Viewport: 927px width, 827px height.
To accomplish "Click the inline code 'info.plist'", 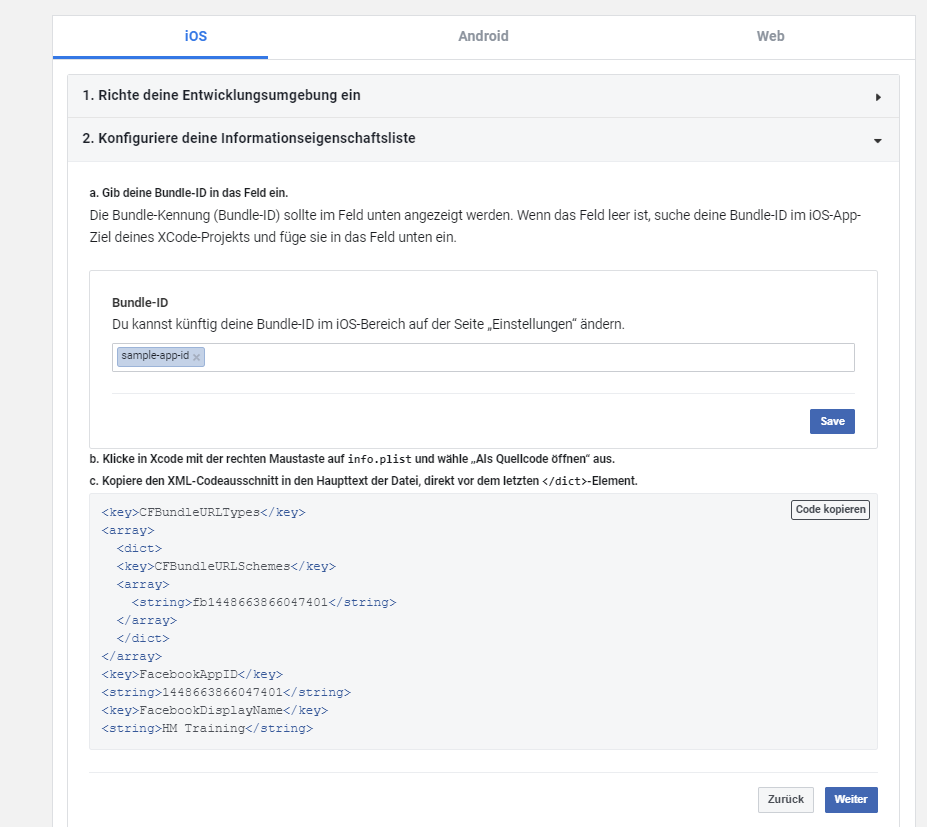I will tap(380, 459).
